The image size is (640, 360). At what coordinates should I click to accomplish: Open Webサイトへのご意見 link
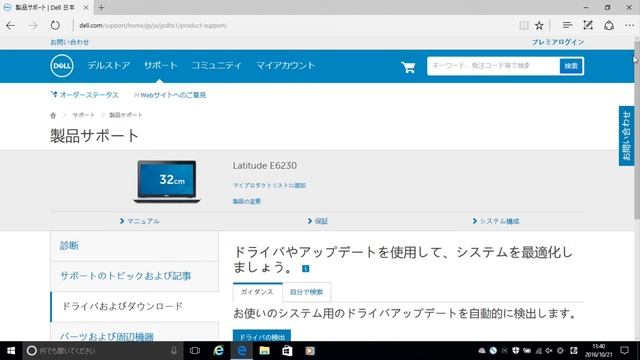(x=170, y=95)
